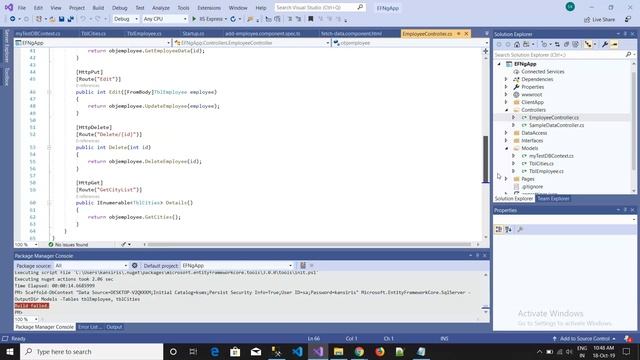The image size is (640, 360).
Task: Open Microsoft Edge from the taskbar
Action: click(x=215, y=351)
